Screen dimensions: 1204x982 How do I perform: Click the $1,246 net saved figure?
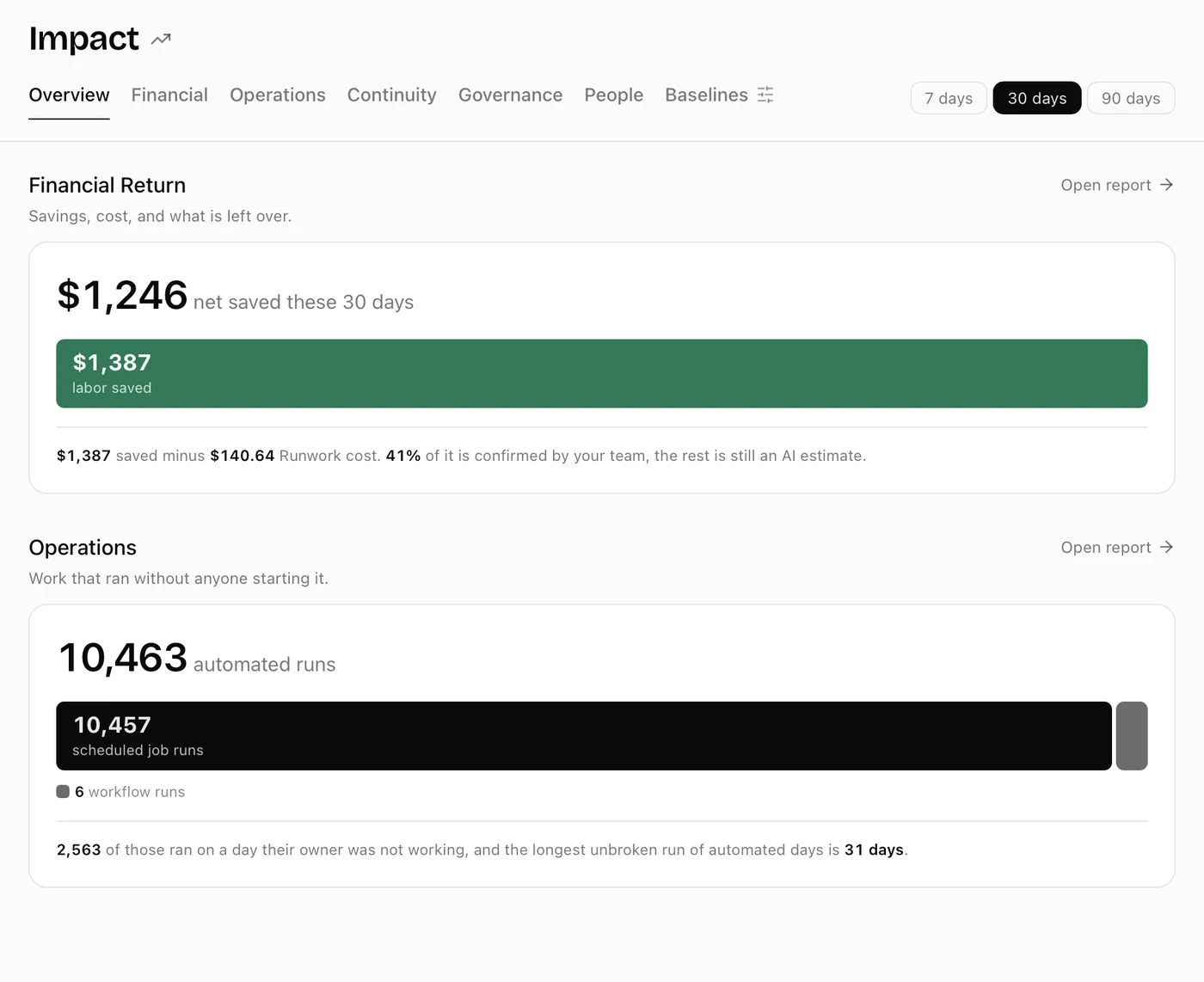click(x=122, y=295)
